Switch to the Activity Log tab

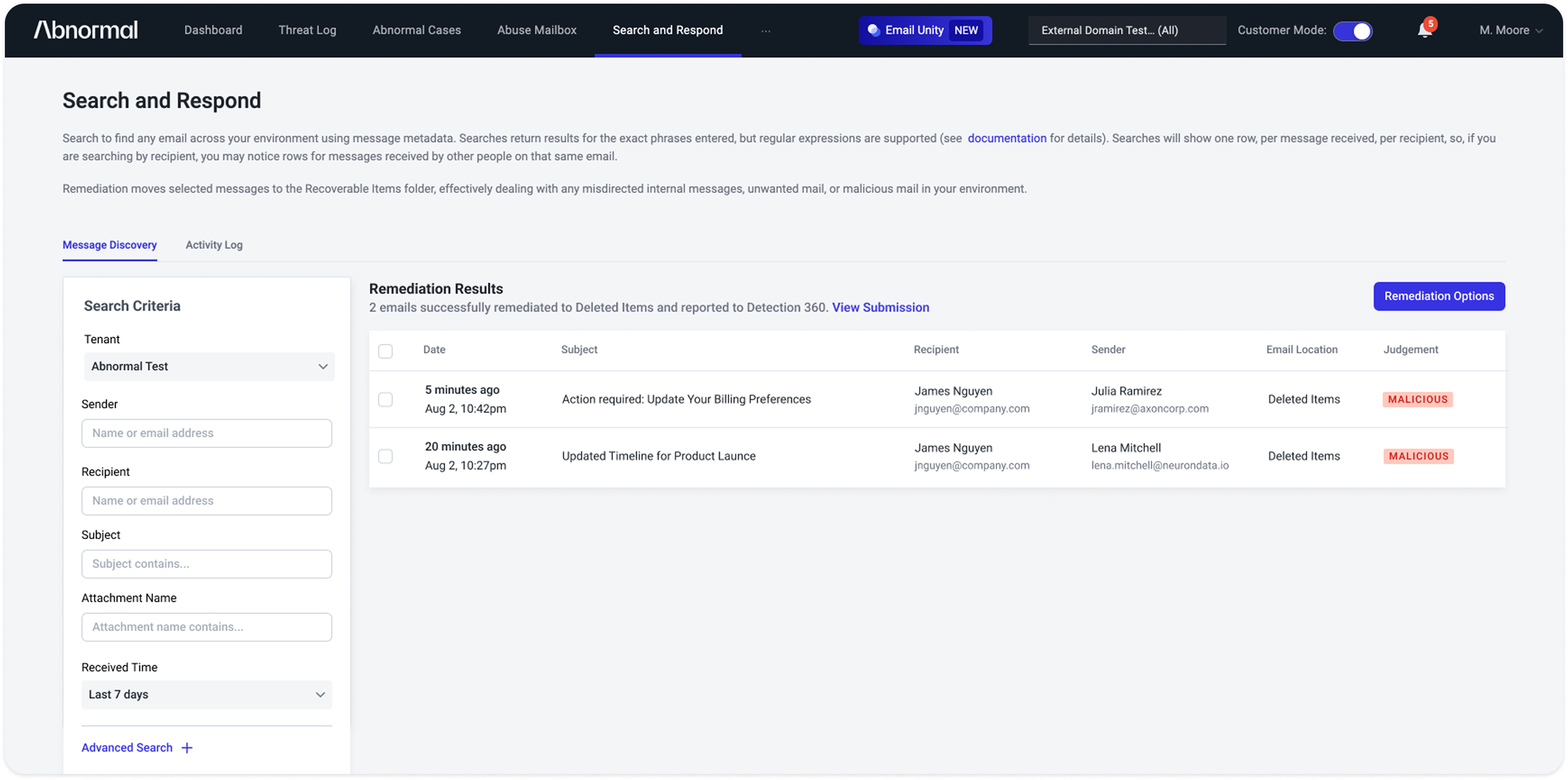pos(214,245)
